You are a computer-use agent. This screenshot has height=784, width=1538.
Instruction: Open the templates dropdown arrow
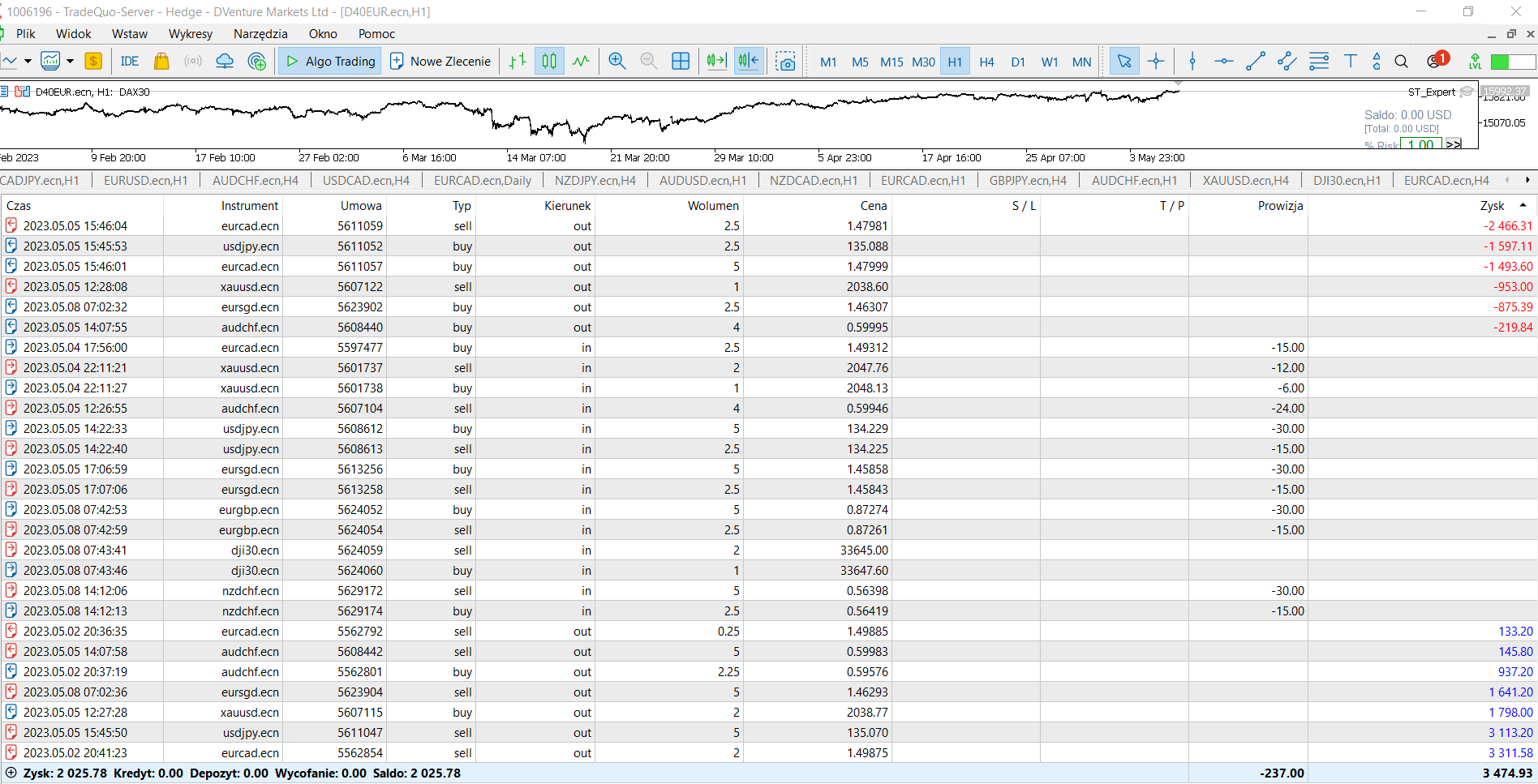click(x=70, y=62)
